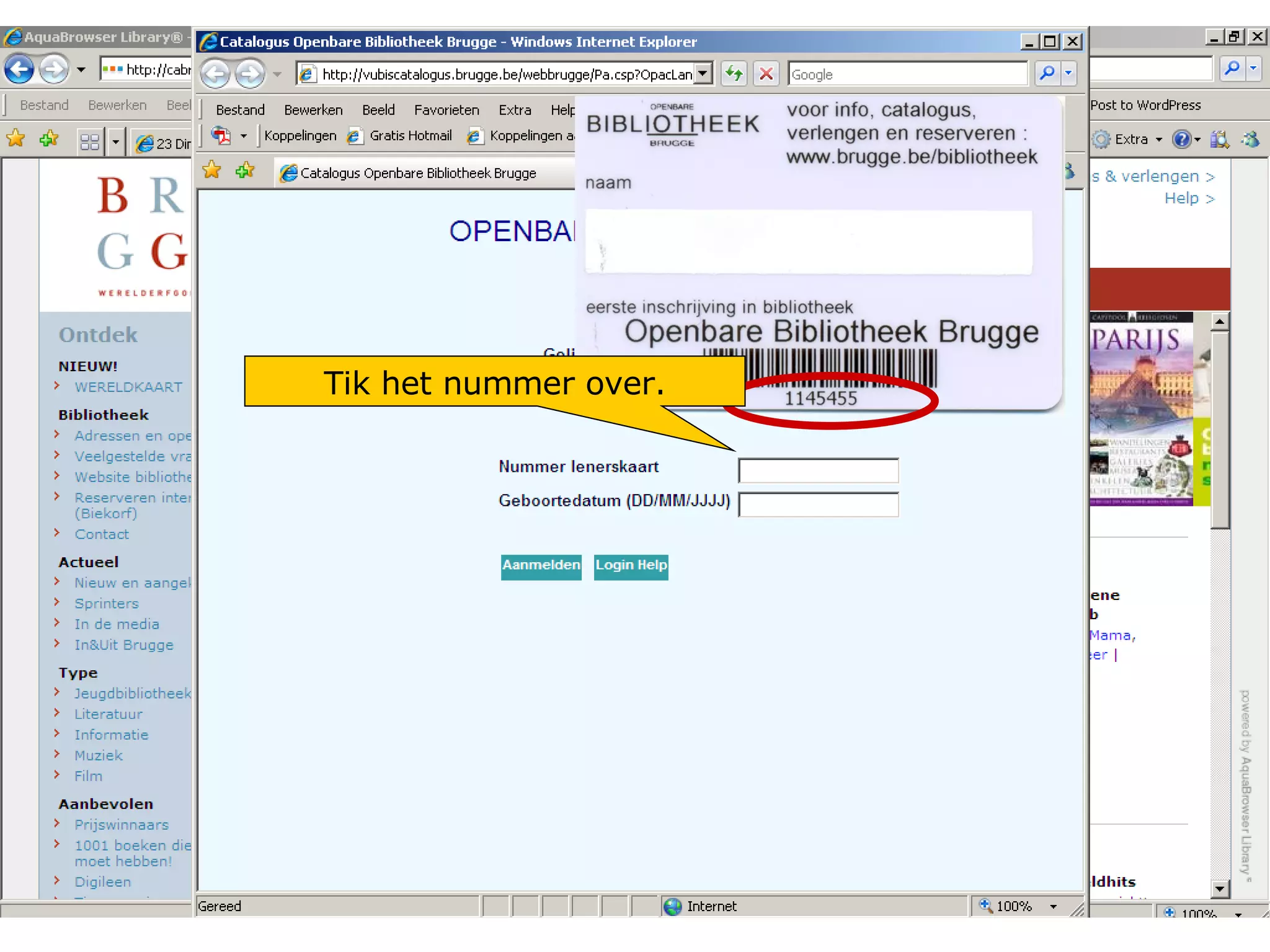1270x952 pixels.
Task: Open the address bar URL dropdown
Action: point(703,74)
